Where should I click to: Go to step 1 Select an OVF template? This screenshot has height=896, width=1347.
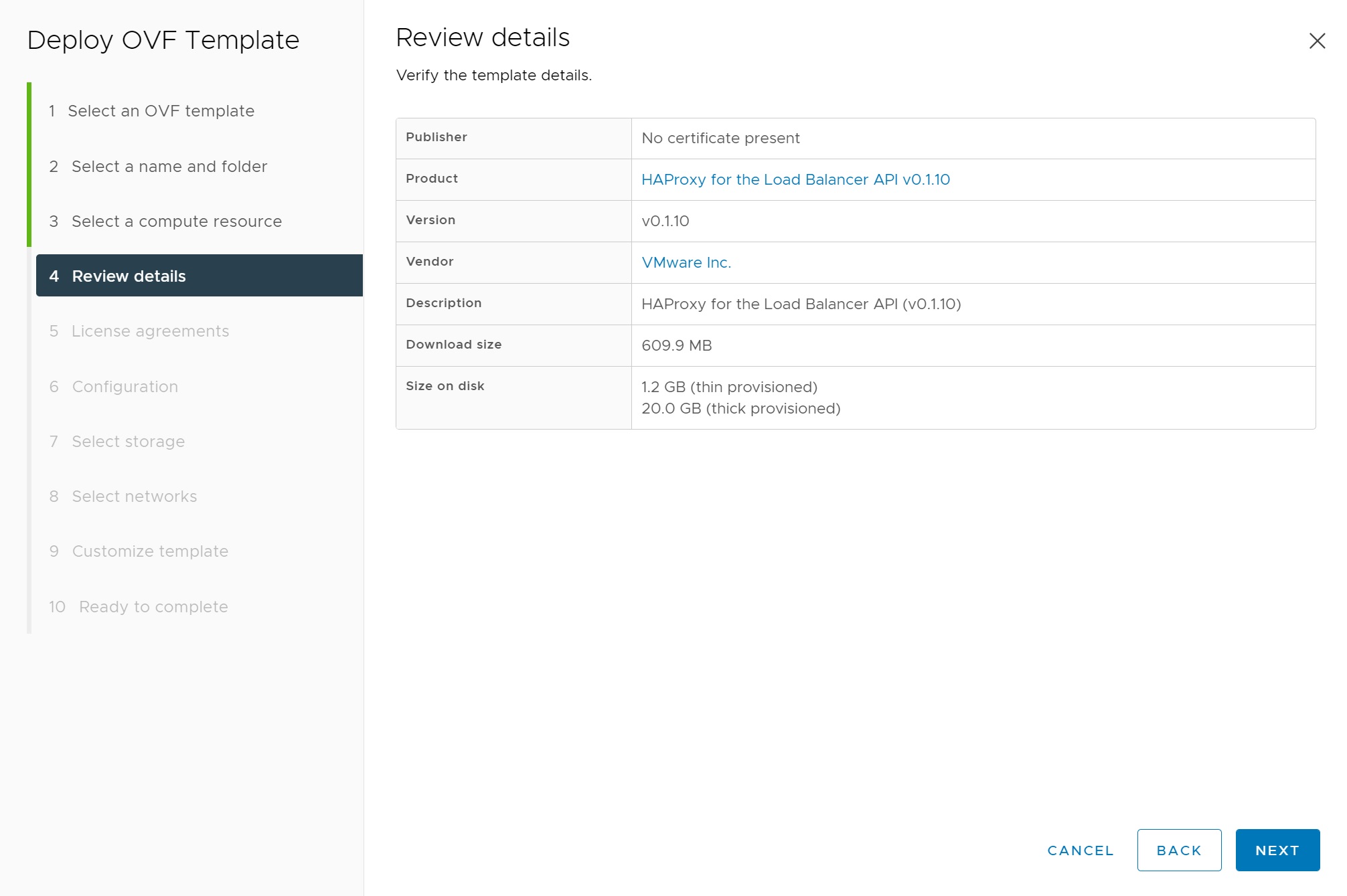(161, 111)
